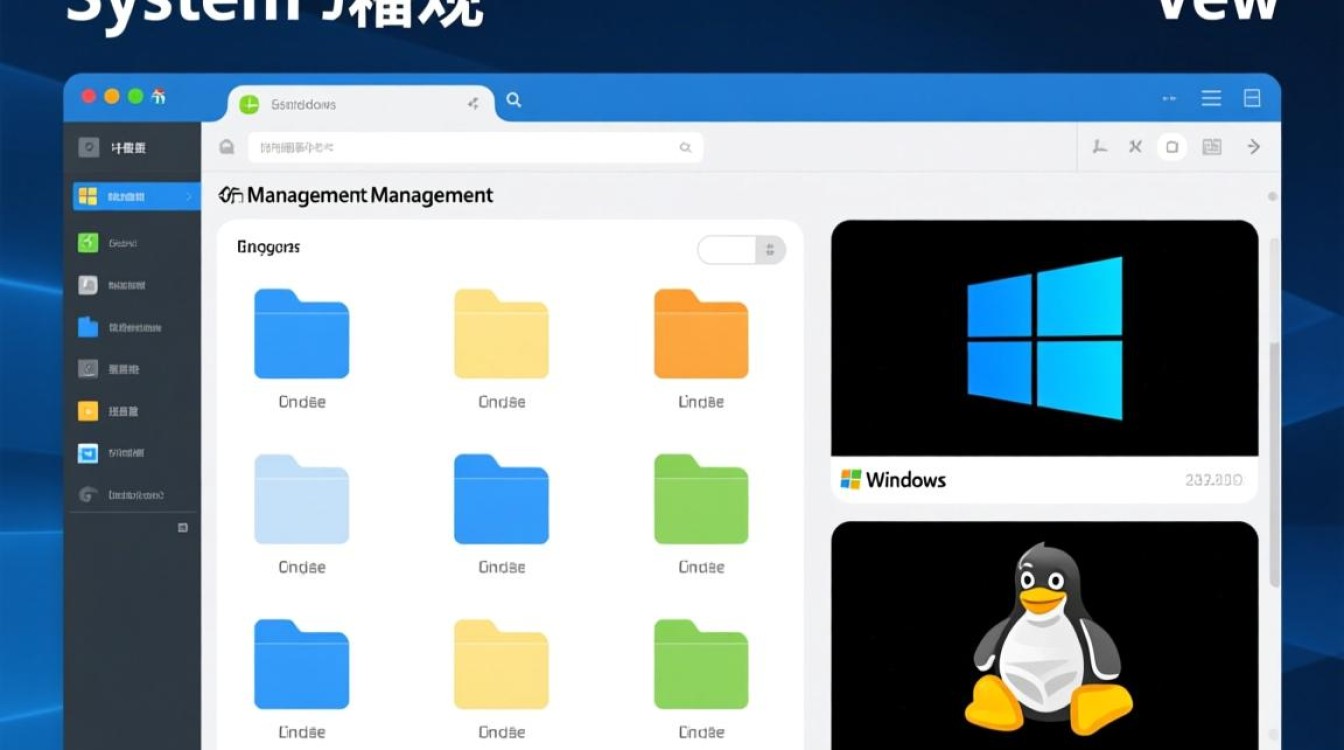Open the map view icon in the toolbar

pyautogui.click(x=1212, y=146)
